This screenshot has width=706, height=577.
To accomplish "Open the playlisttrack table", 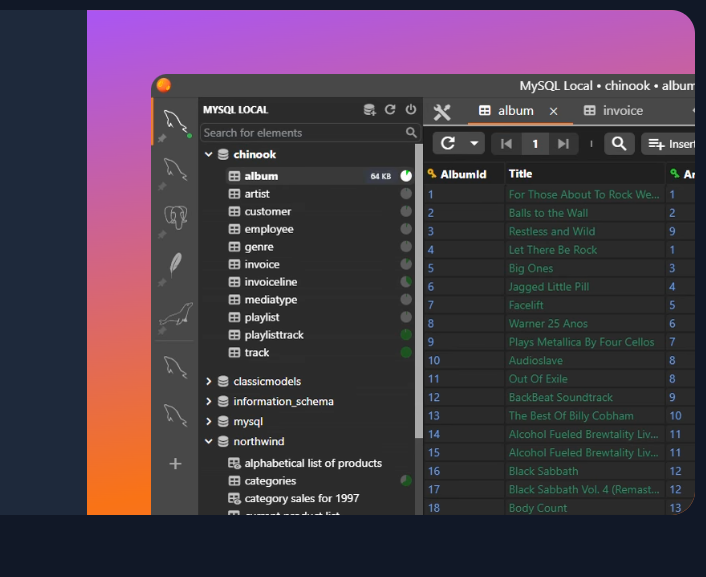I will [319, 335].
